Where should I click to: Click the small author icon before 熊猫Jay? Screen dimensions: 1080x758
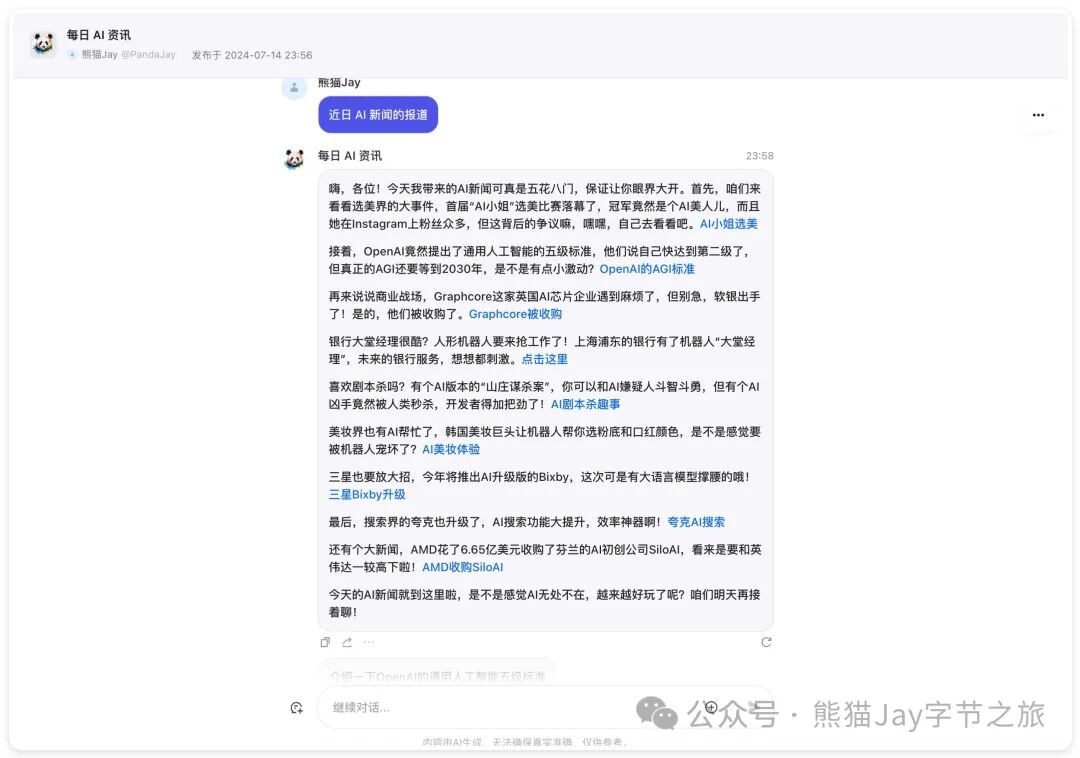click(72, 54)
